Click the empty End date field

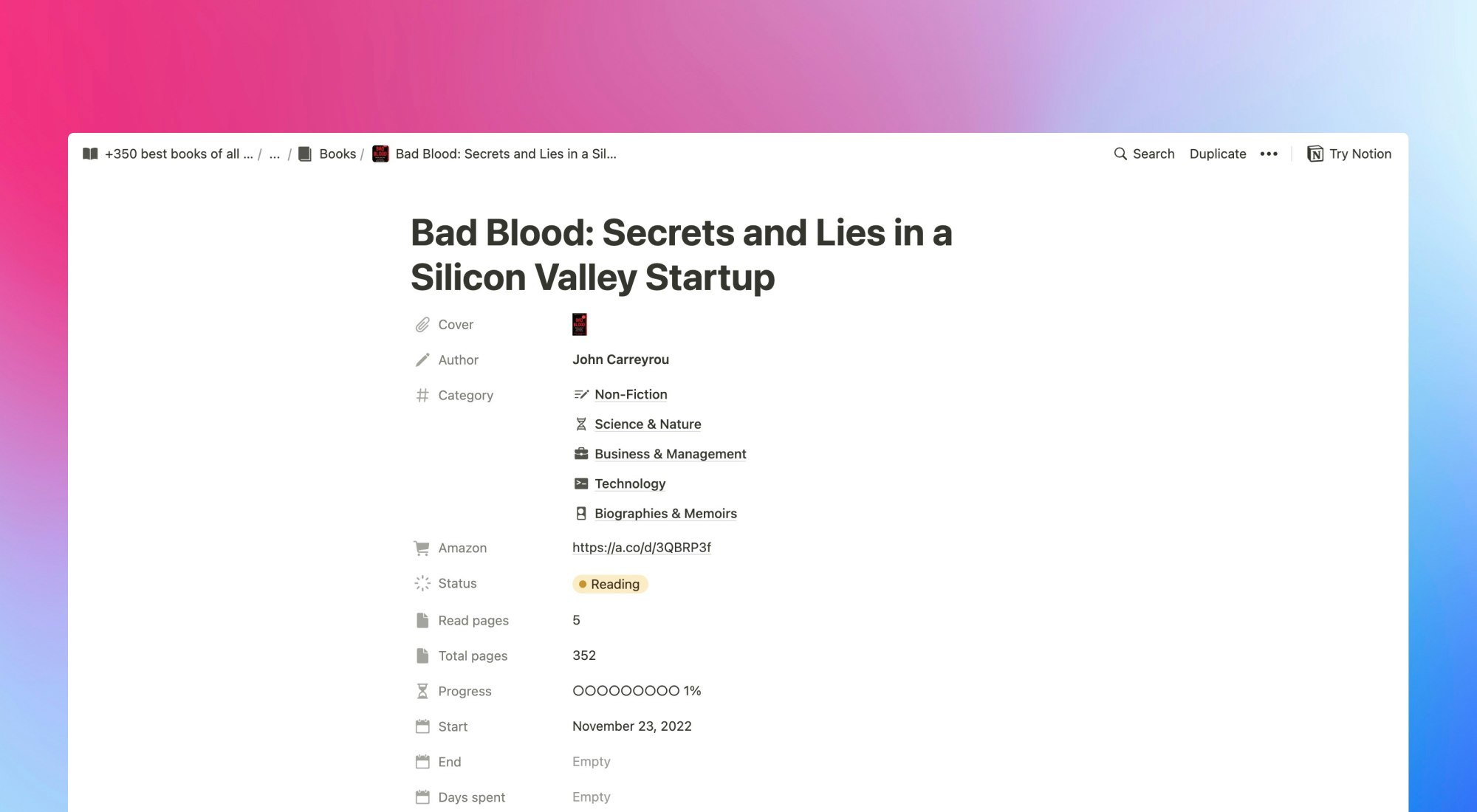coord(592,762)
